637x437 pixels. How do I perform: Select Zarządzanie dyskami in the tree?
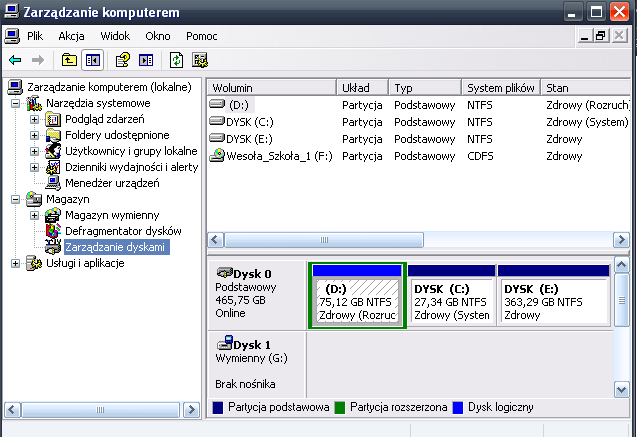tap(115, 247)
